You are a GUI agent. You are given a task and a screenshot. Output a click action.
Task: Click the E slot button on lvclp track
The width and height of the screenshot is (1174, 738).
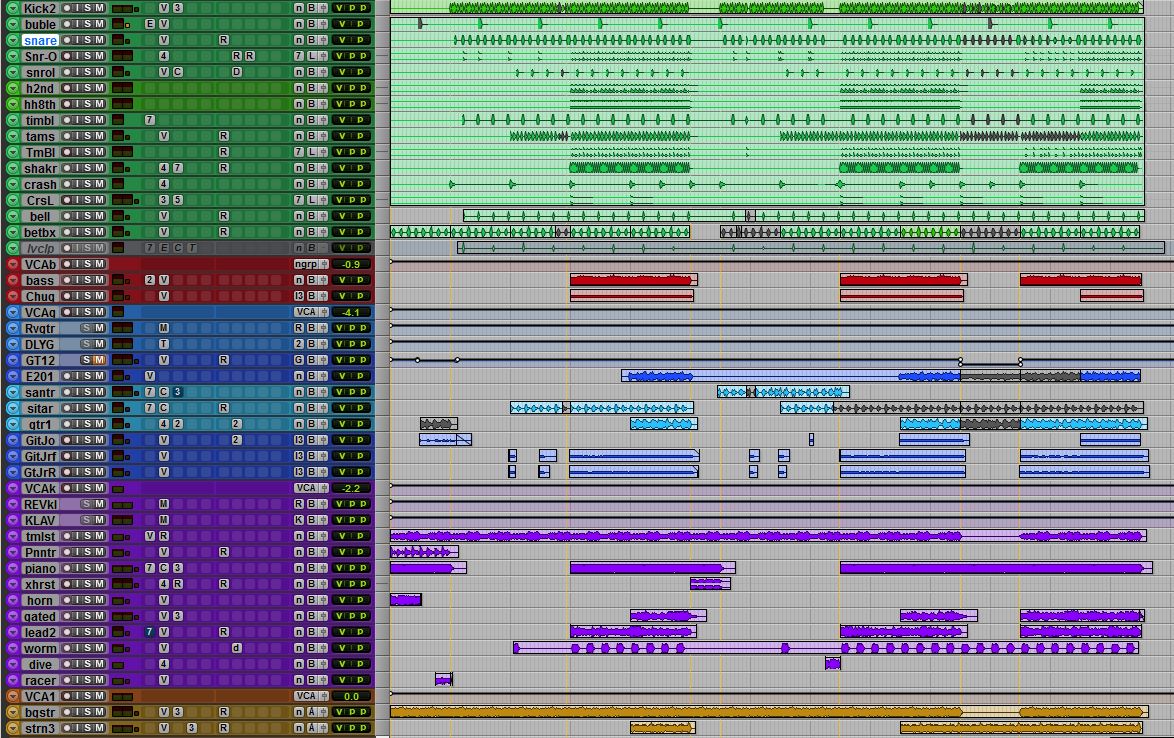coord(166,247)
